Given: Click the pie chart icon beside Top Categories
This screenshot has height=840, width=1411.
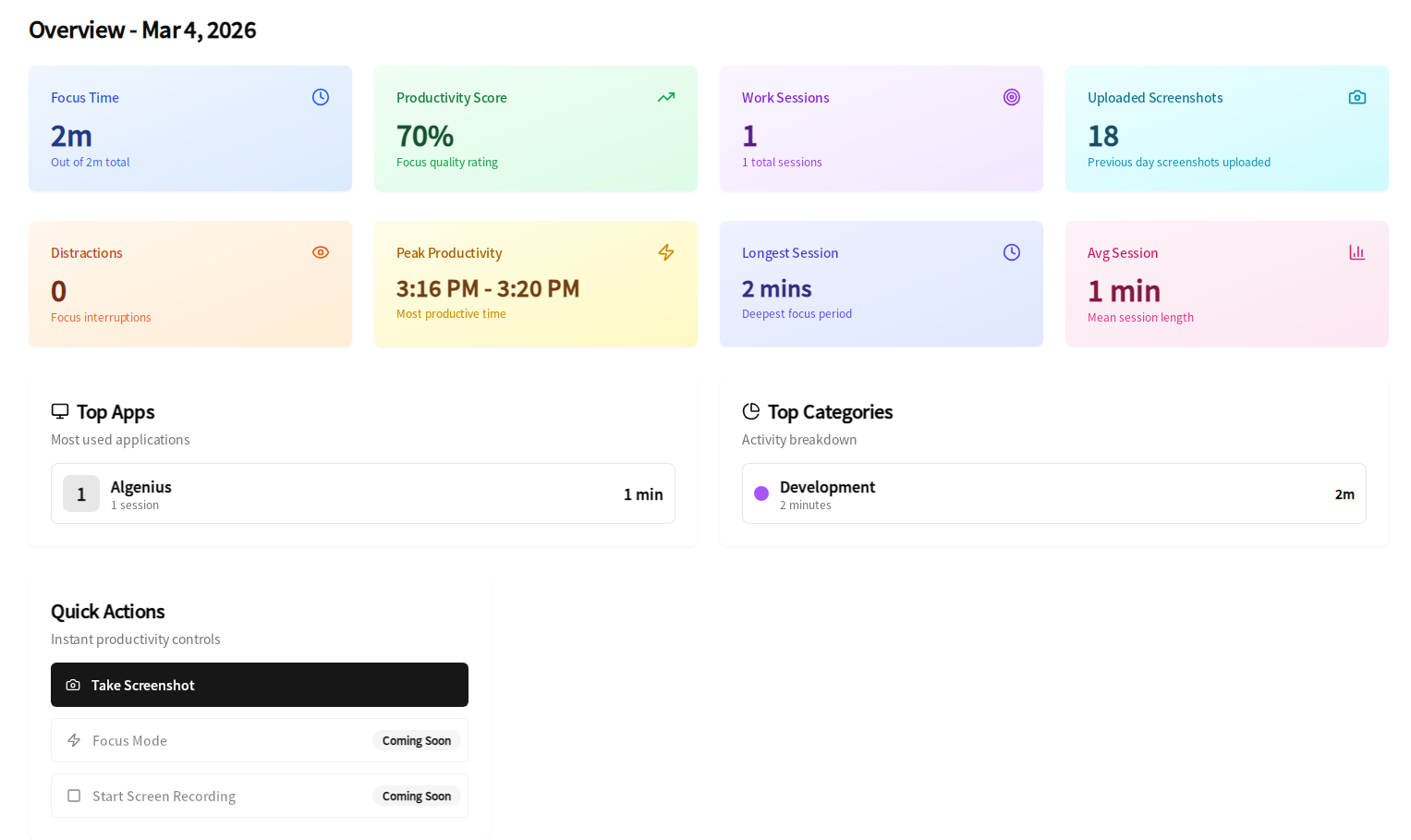Looking at the screenshot, I should tap(751, 411).
